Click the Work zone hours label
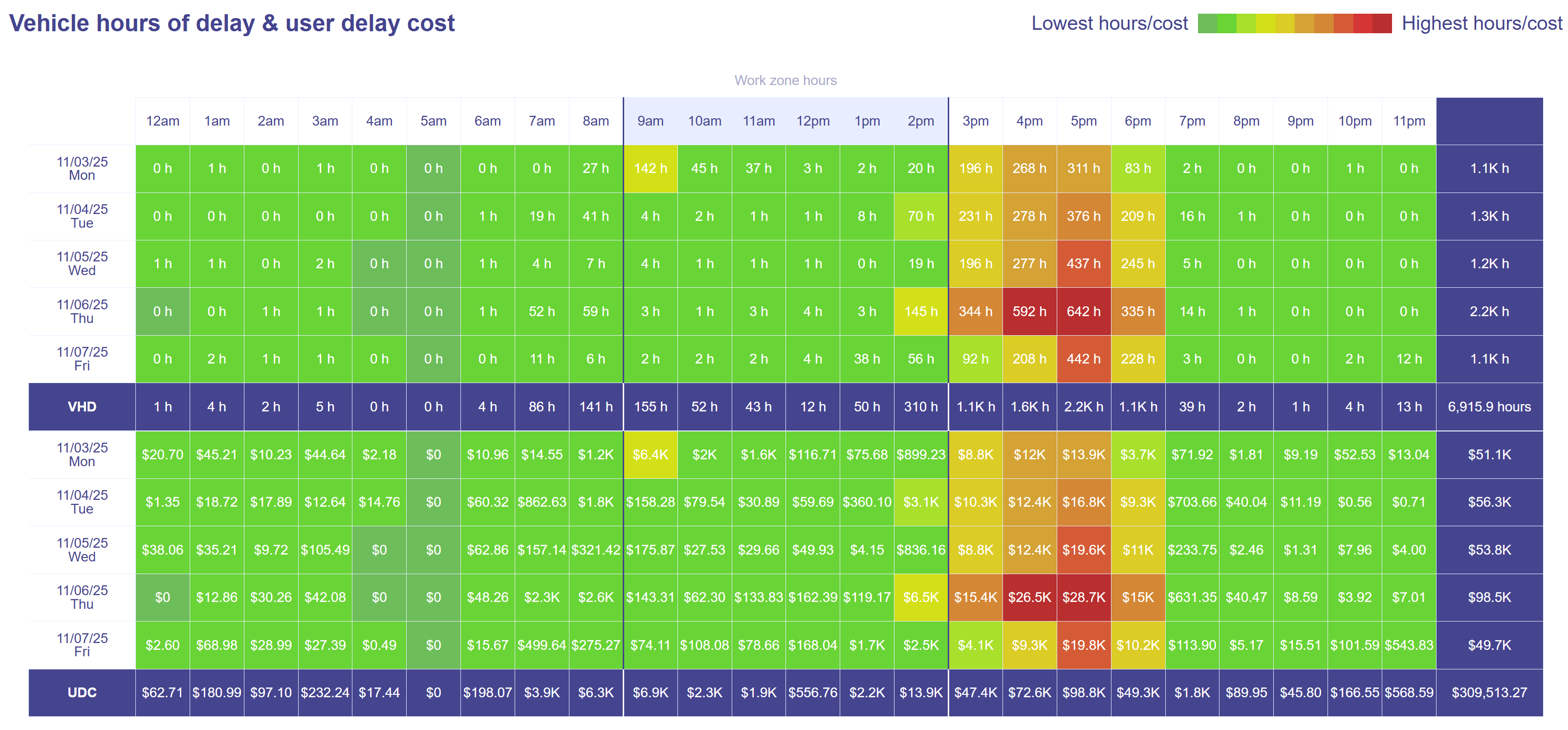This screenshot has height=730, width=1568. click(785, 80)
